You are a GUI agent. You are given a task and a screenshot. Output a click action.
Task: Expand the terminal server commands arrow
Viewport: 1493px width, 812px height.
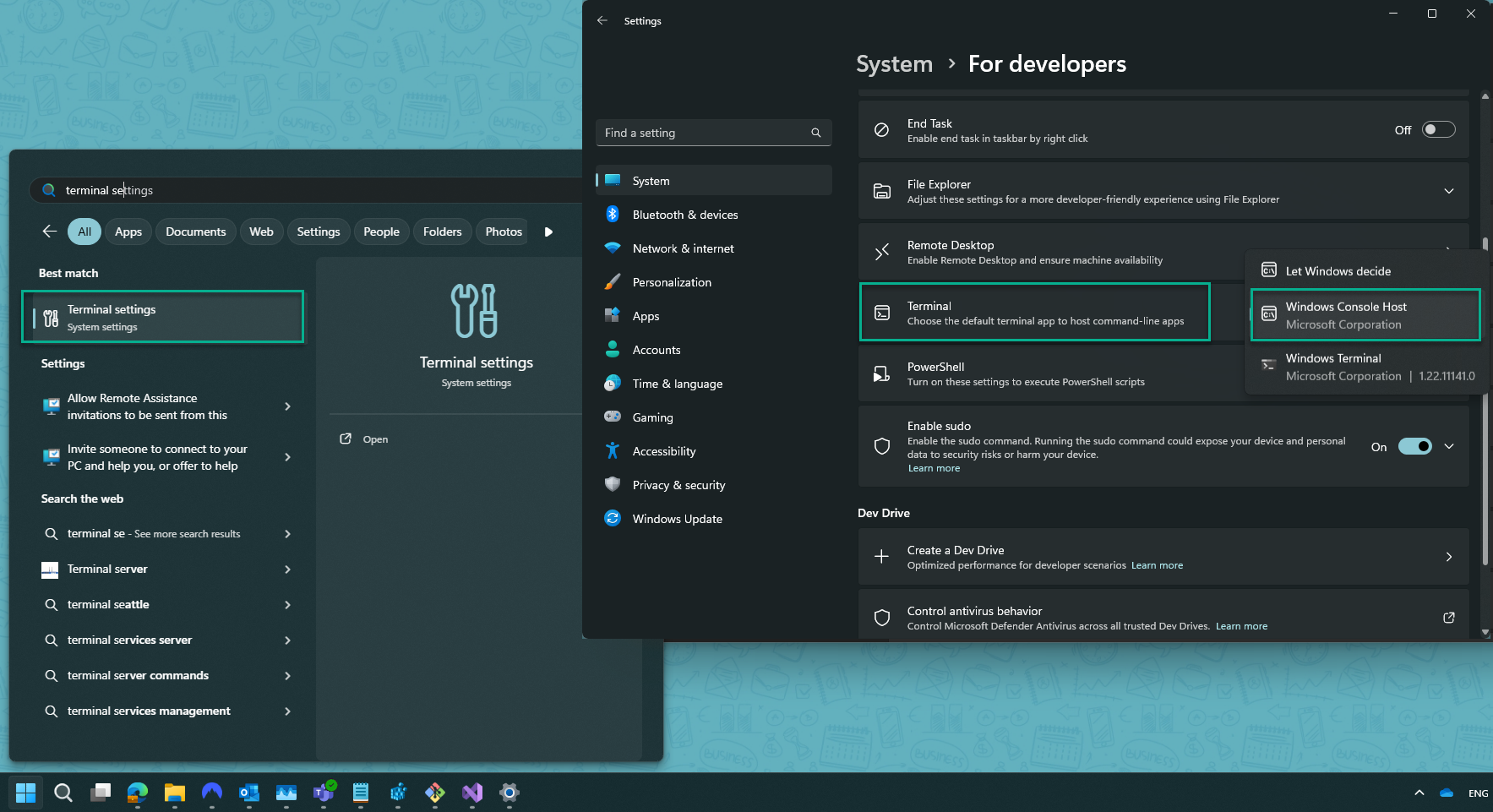point(288,676)
